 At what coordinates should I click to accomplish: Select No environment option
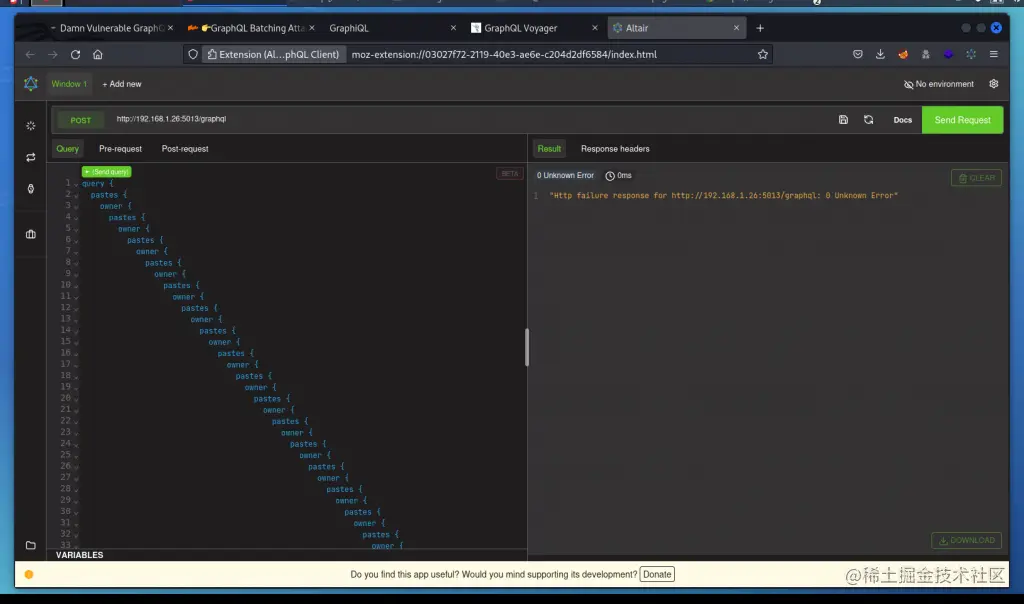click(x=938, y=84)
